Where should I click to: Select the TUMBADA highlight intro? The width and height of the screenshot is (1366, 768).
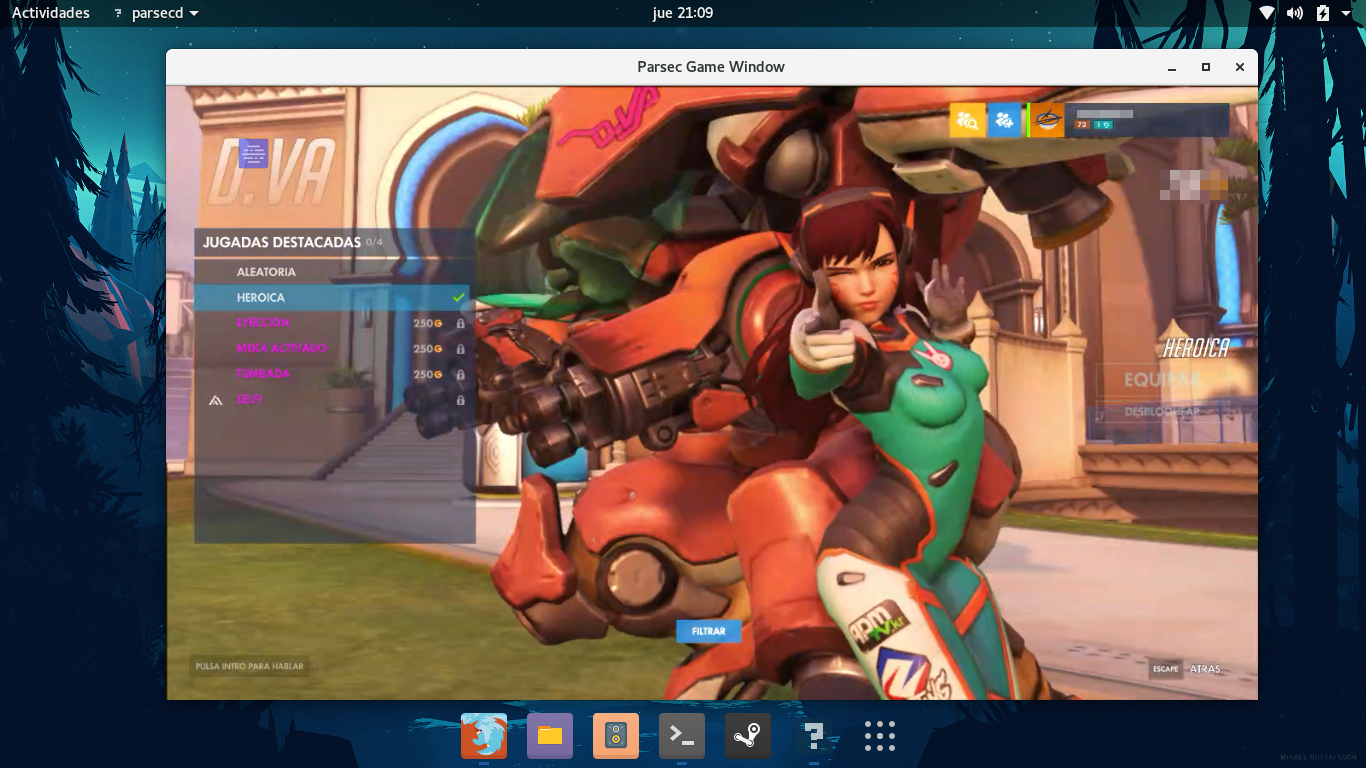tap(334, 374)
